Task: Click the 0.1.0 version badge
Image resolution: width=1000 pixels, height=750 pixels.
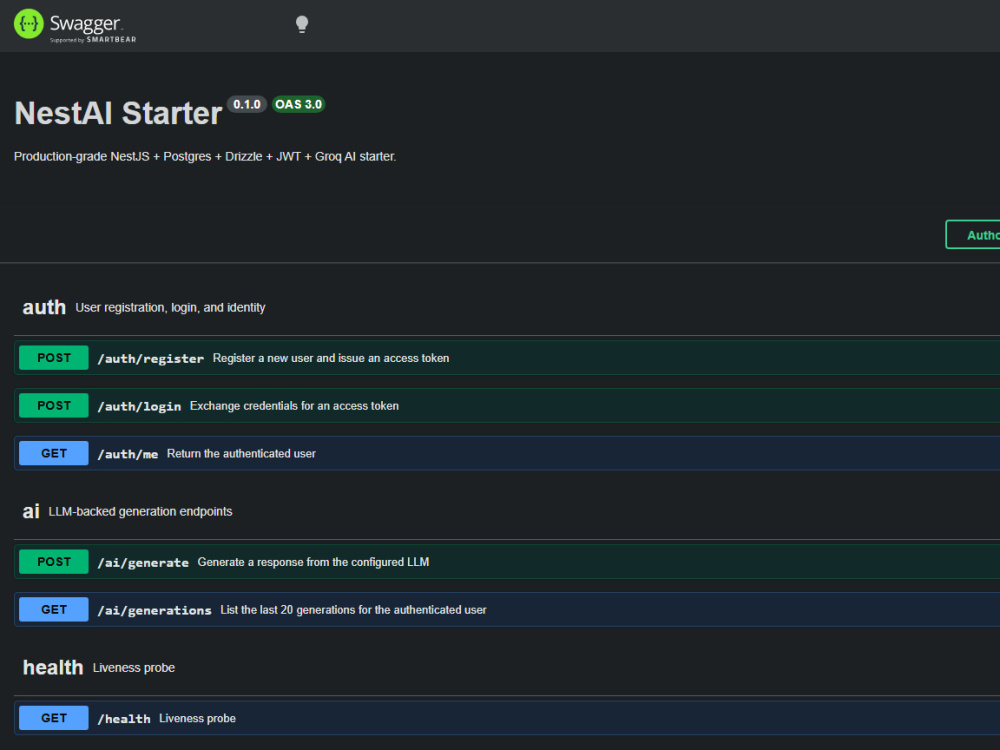Action: pos(247,105)
